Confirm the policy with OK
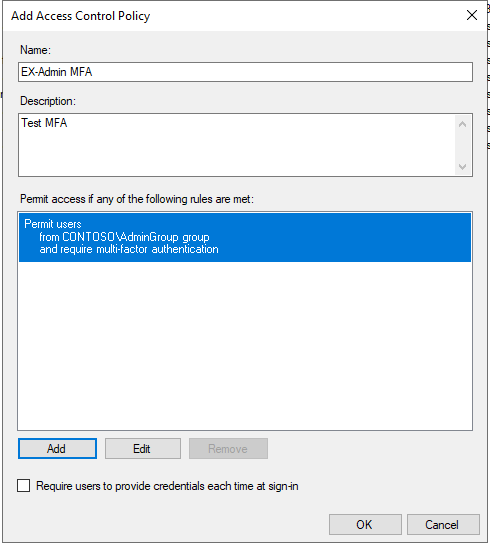 (x=365, y=524)
